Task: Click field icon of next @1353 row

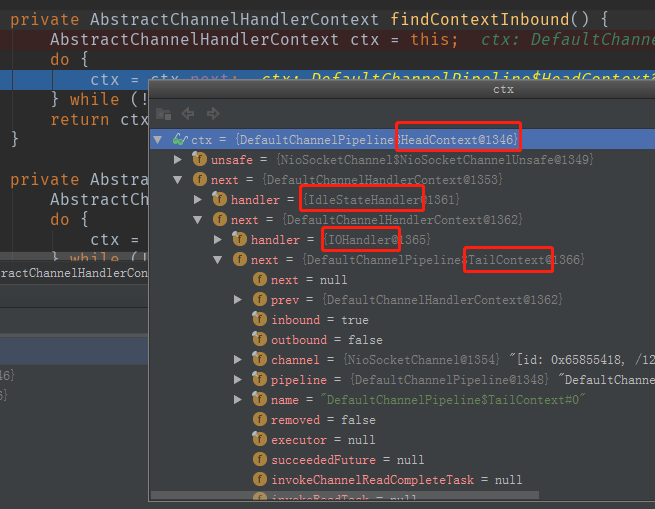Action: point(200,180)
